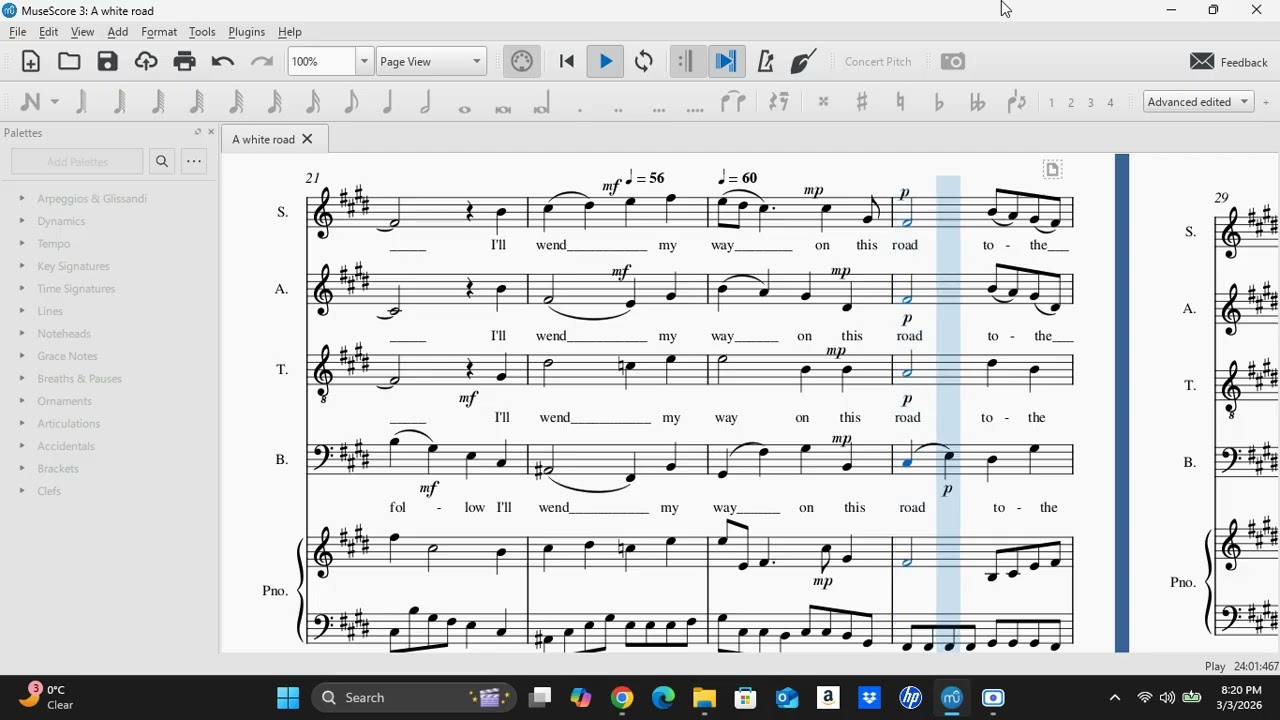Upload the score online with the cloud icon
The height and width of the screenshot is (720, 1280).
pos(146,62)
